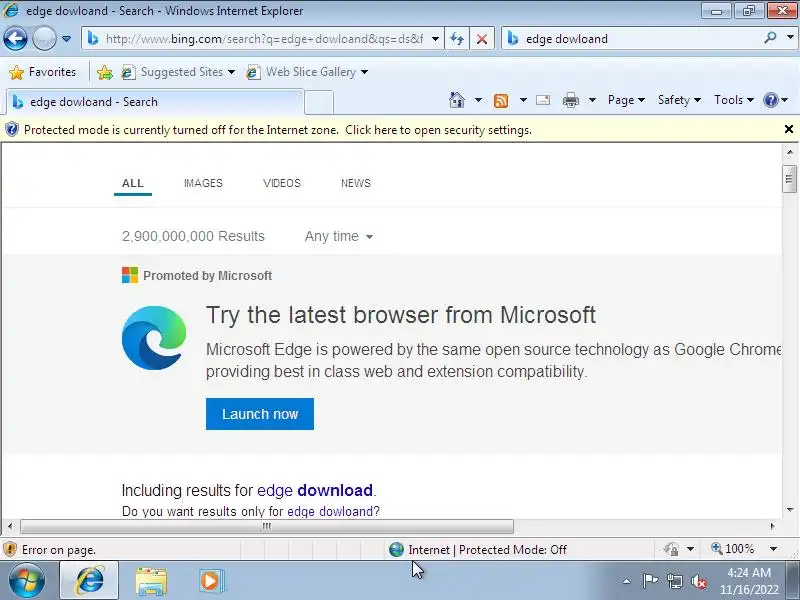Click the Print icon

[x=570, y=100]
